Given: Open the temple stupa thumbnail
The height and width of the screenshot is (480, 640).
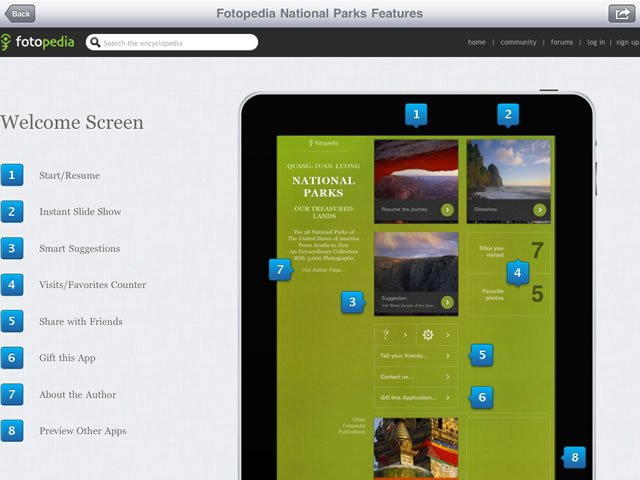Looking at the screenshot, I should [416, 448].
